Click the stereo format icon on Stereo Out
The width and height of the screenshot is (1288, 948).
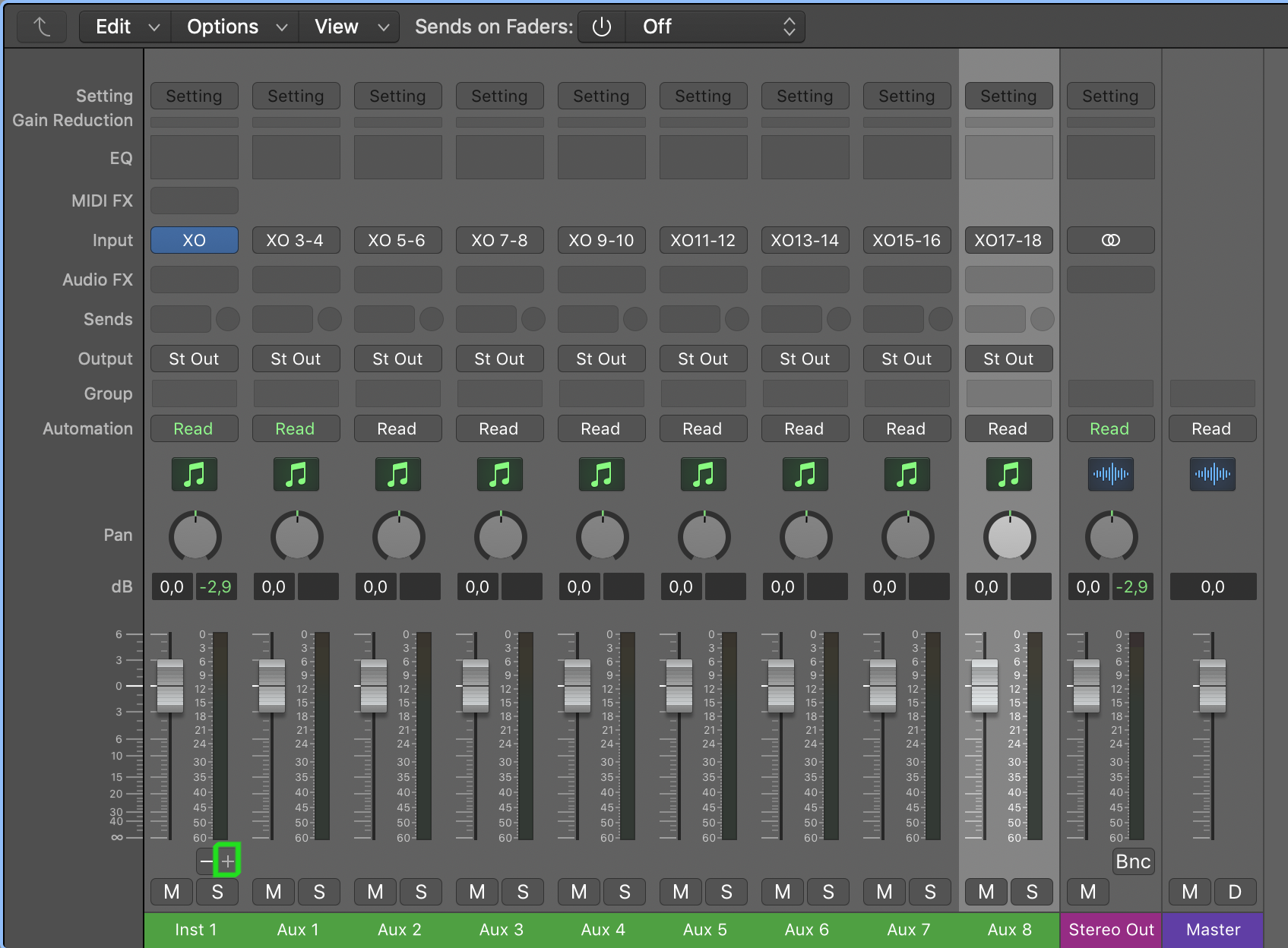[1111, 240]
